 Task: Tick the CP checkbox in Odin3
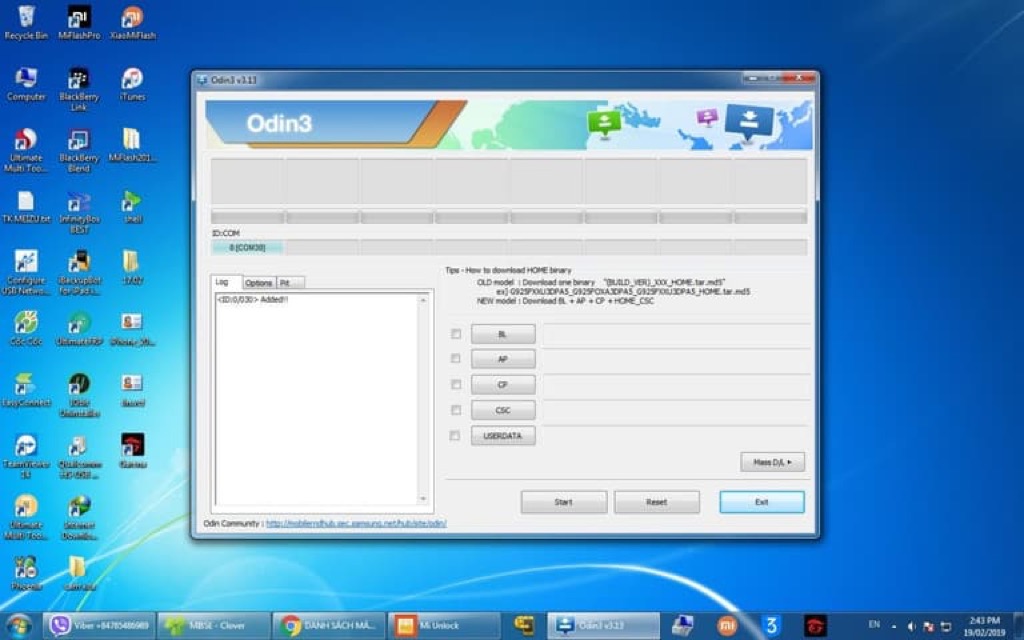coord(456,385)
